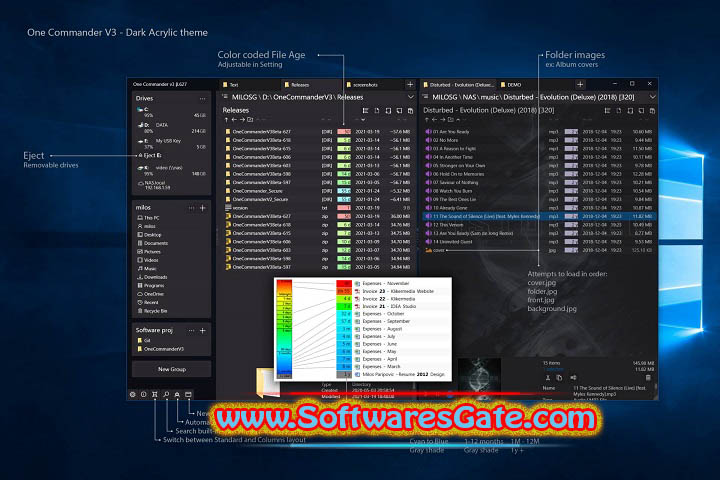Click the info icon in the bottom toolbar
720x480 pixels.
pos(144,394)
